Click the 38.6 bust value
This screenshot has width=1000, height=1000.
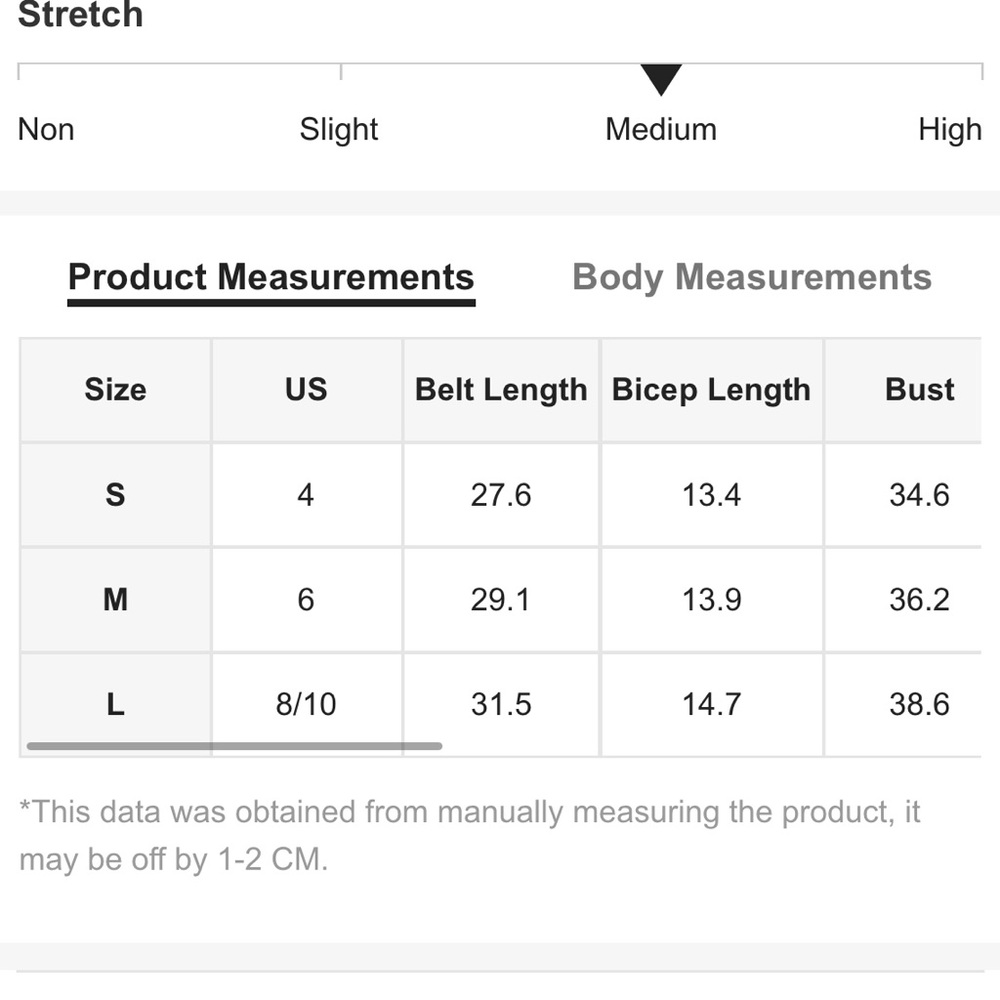point(919,704)
